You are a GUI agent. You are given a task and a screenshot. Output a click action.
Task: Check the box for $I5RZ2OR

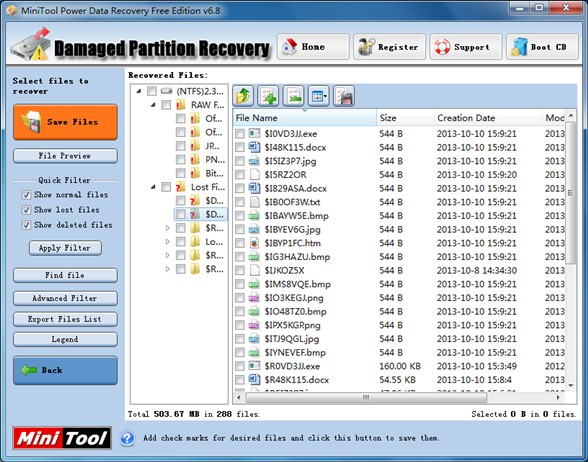pyautogui.click(x=240, y=175)
